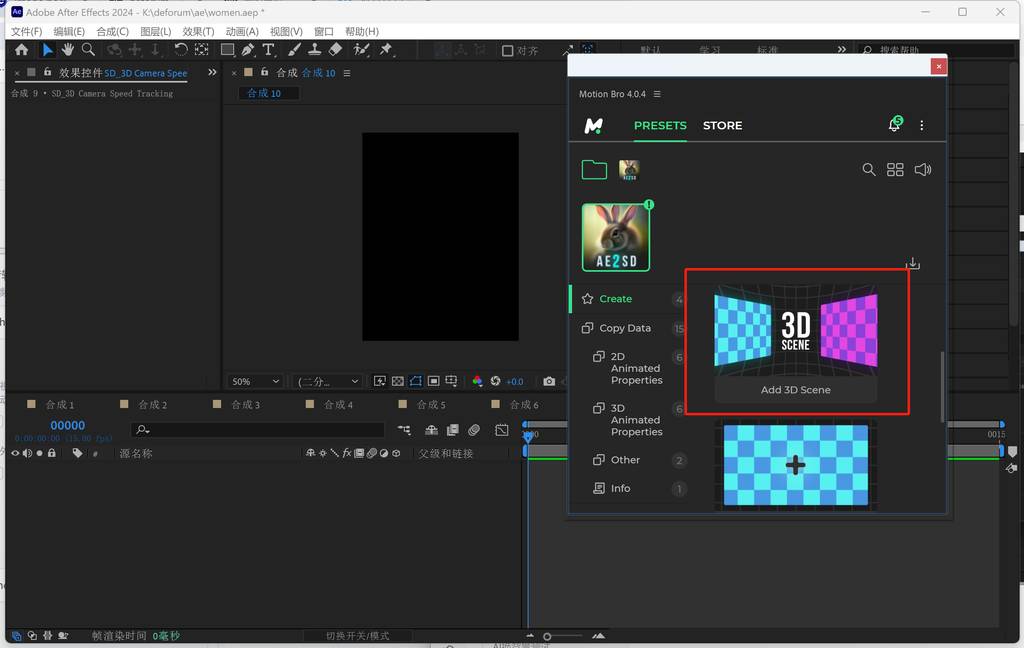Viewport: 1024px width, 648px height.
Task: Expand the 3D Animated Properties category
Action: point(636,420)
